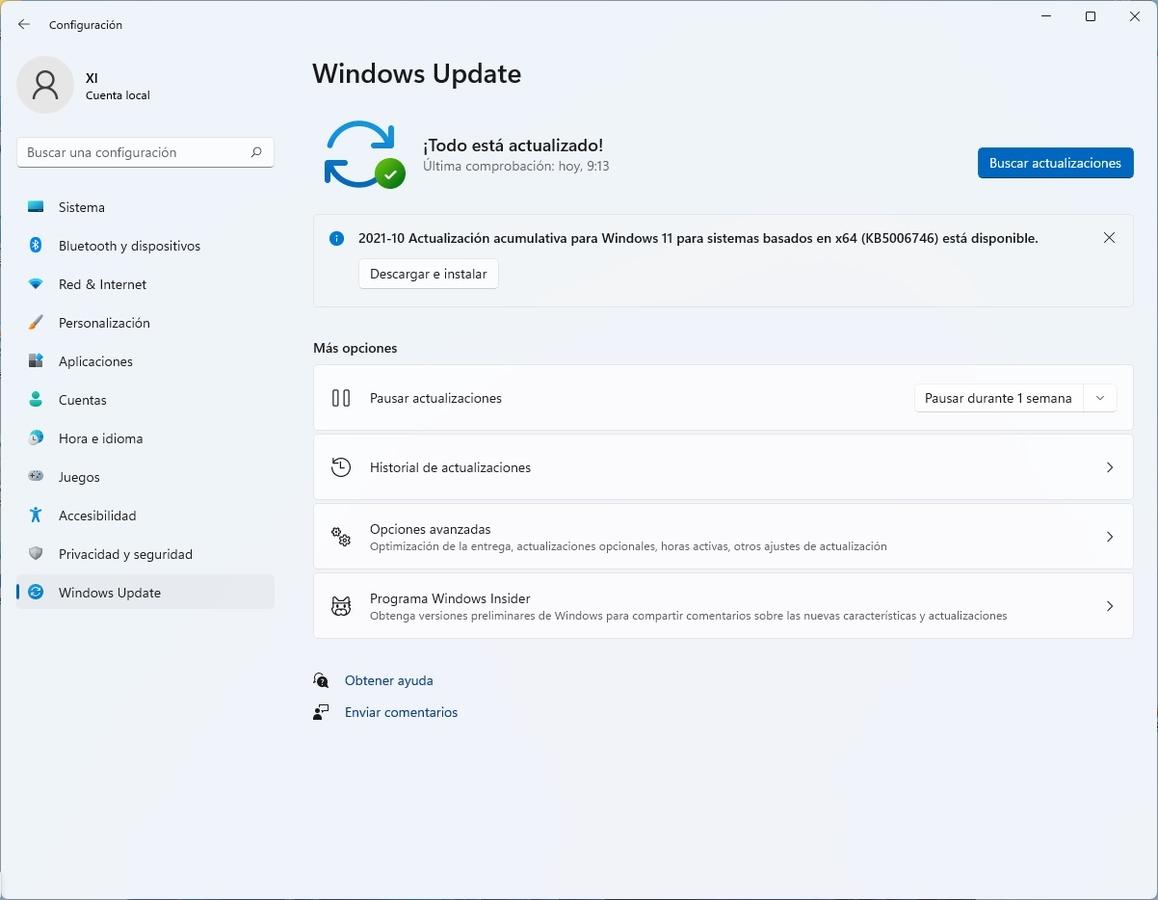Screen dimensions: 1158x900
Task: Go to Hora e idioma
Action: coord(145,438)
